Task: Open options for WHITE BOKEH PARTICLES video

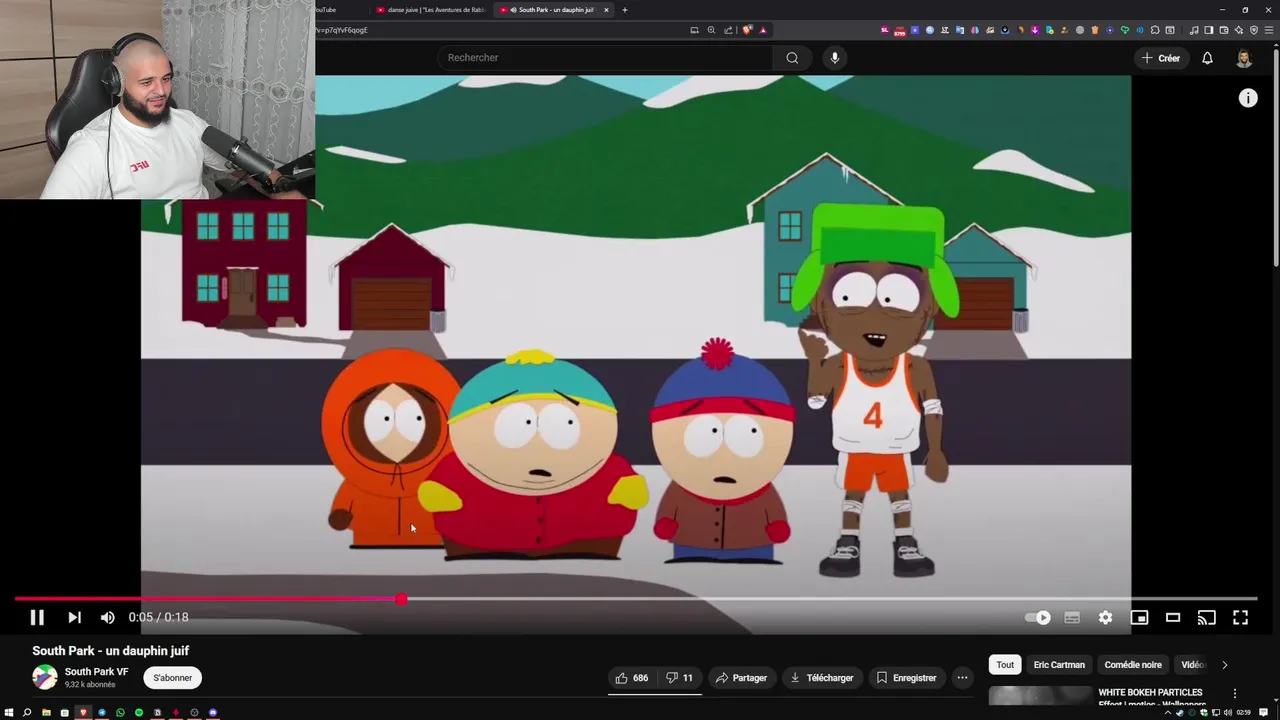Action: (1234, 693)
